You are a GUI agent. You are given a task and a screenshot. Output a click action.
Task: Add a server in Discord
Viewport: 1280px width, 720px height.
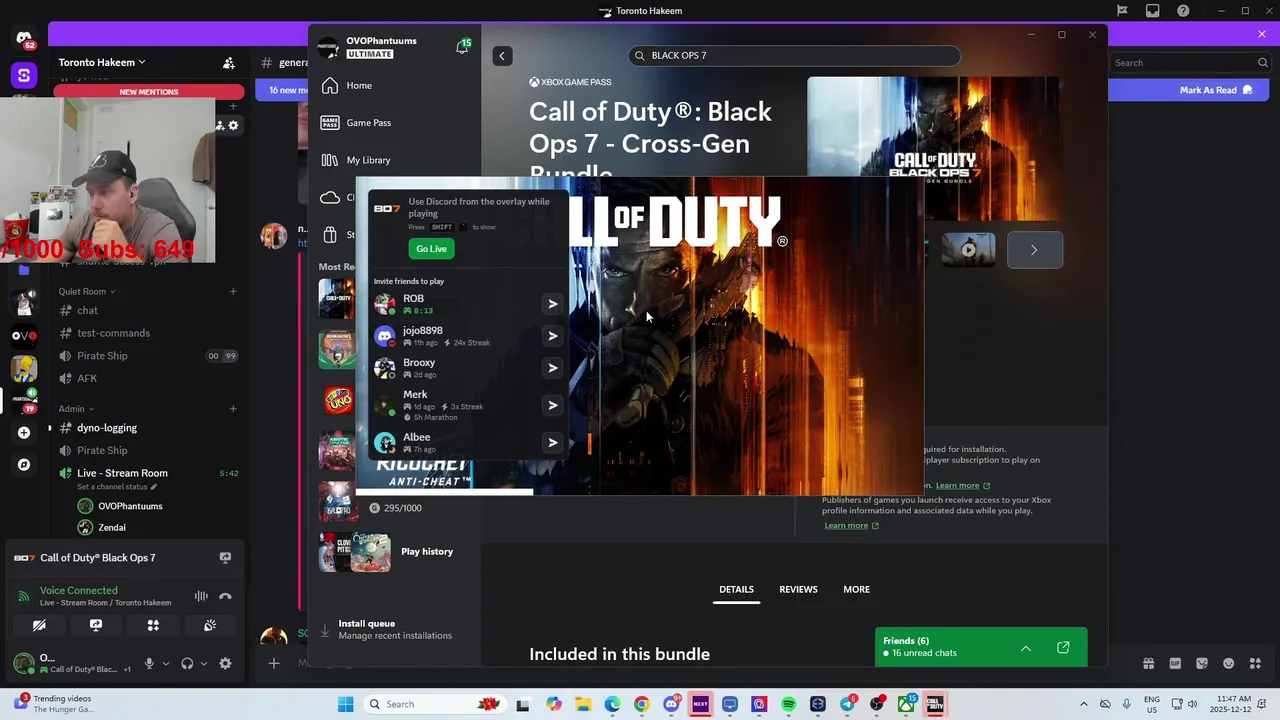(24, 433)
